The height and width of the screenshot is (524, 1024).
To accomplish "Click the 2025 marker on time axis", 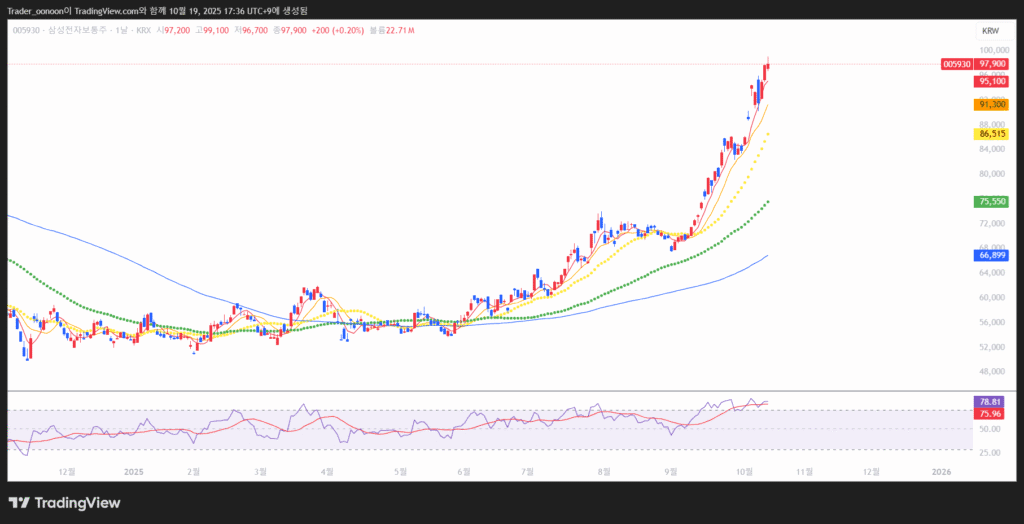I will [x=134, y=470].
